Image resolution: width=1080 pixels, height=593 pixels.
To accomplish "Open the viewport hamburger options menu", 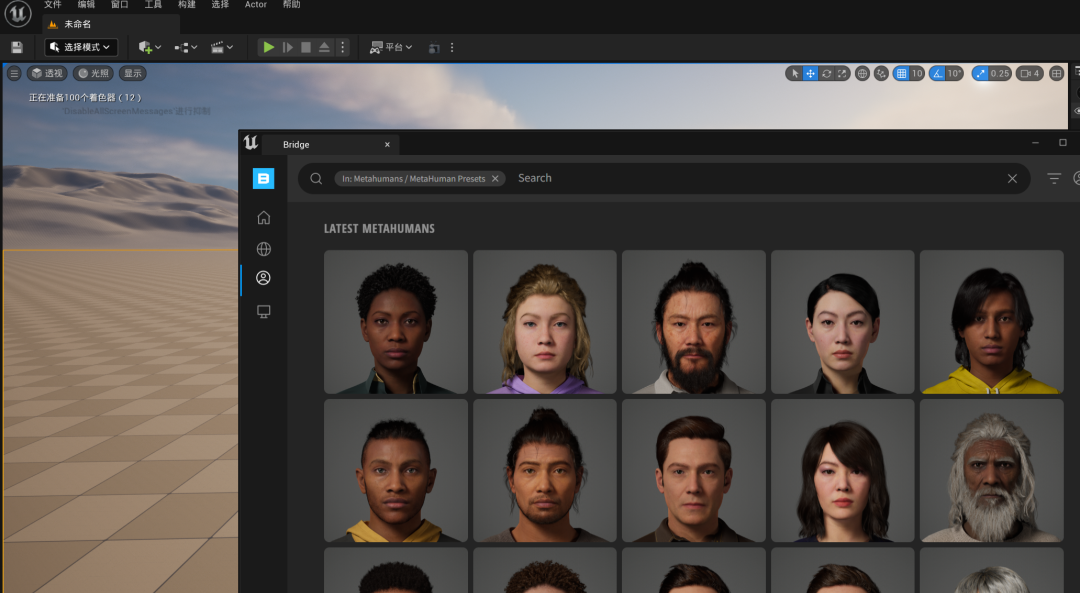I will tap(14, 73).
